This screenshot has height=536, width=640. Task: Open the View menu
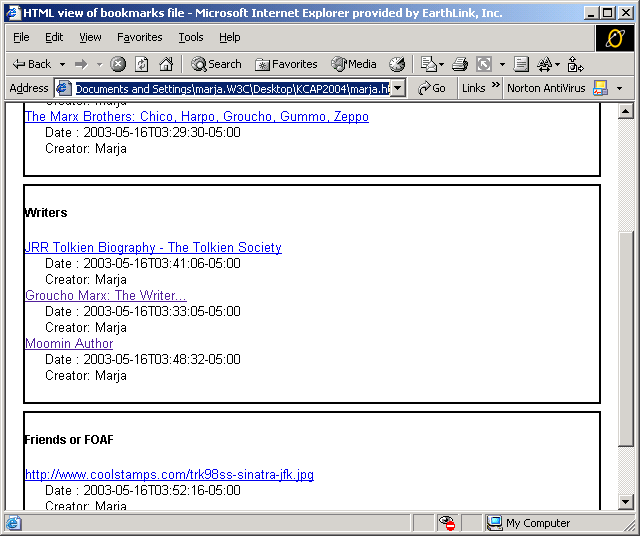(90, 37)
